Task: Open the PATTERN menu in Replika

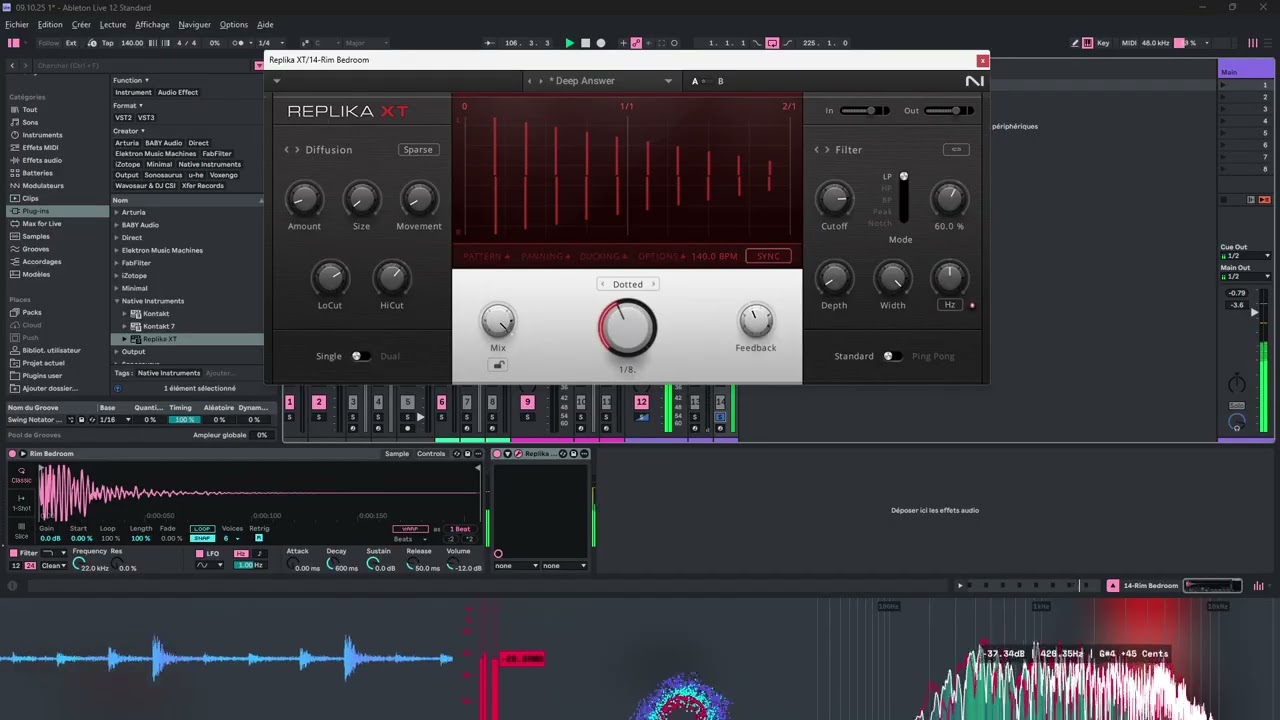Action: pos(487,257)
